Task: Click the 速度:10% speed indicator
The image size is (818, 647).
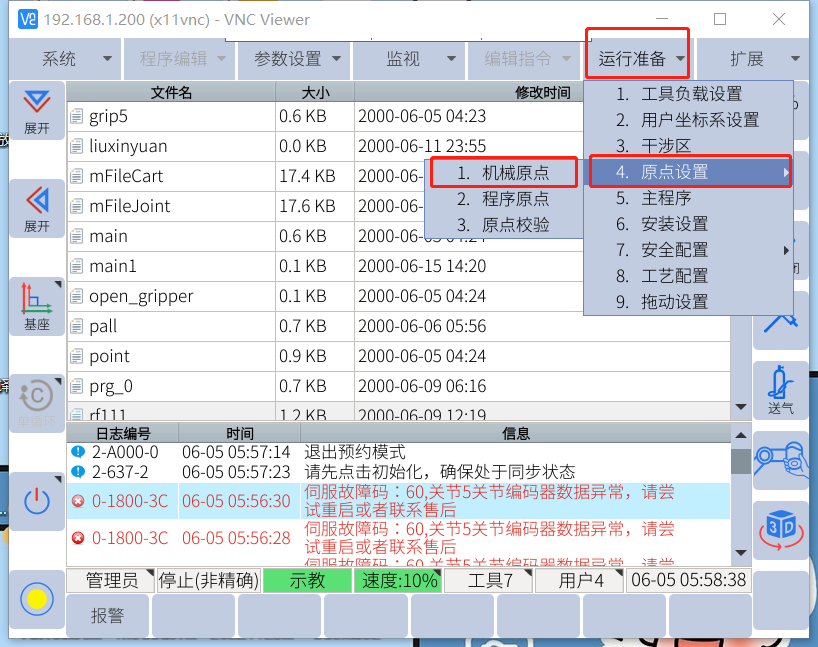Action: click(x=397, y=580)
